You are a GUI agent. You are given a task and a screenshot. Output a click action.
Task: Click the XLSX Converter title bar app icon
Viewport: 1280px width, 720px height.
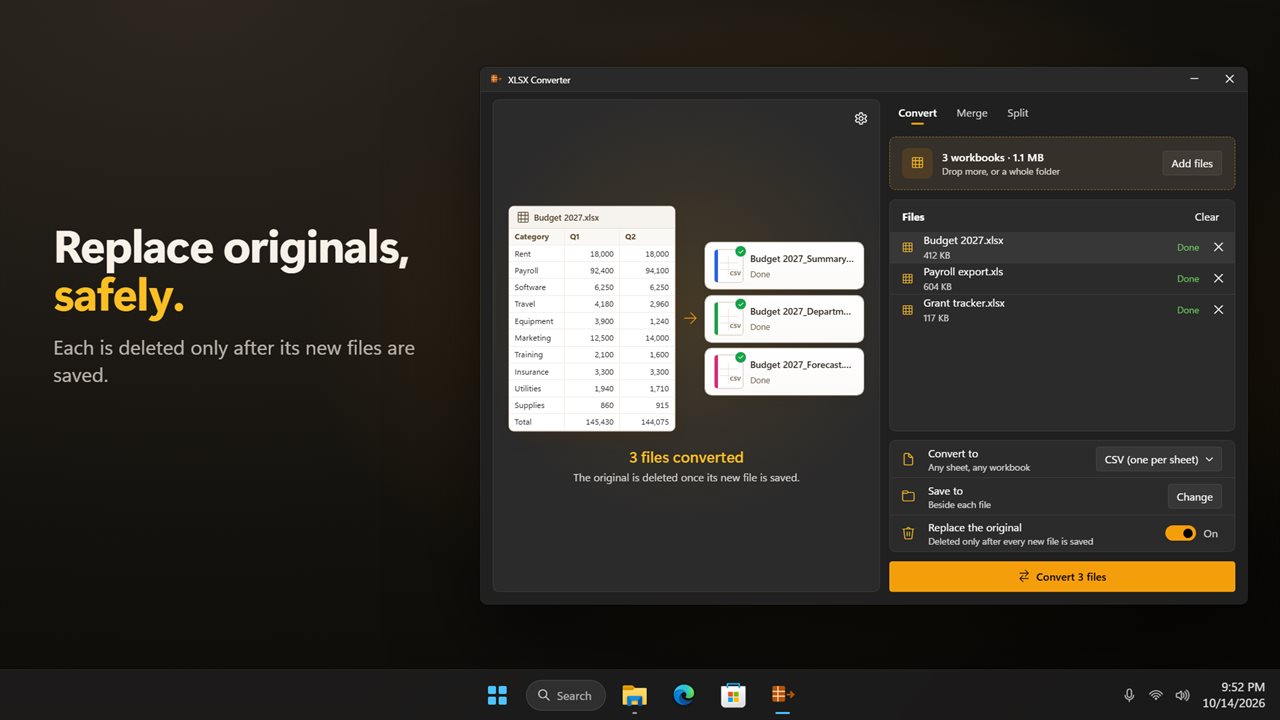496,79
